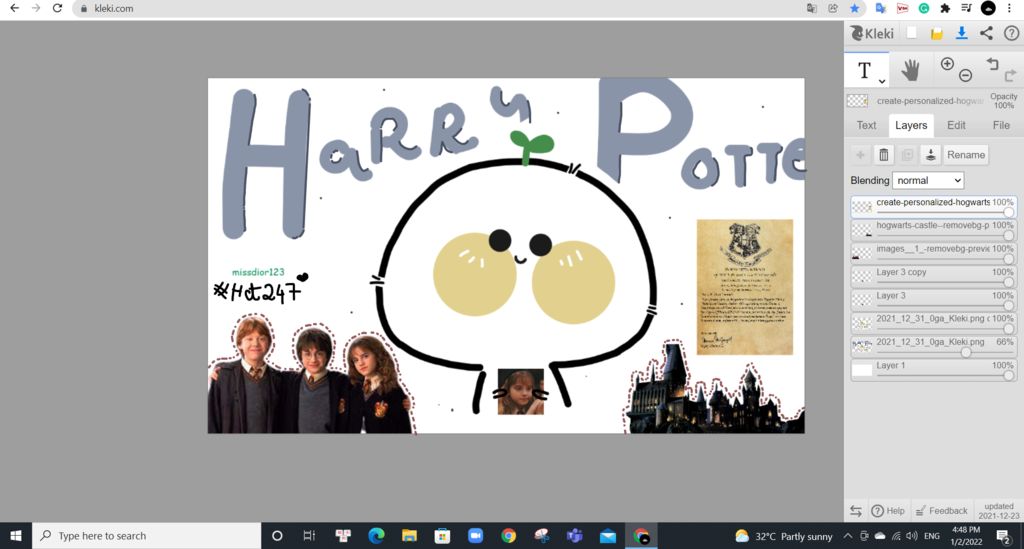Screen dimensions: 1024x549
Task: Open the Grammarly extension icon
Action: click(x=923, y=8)
